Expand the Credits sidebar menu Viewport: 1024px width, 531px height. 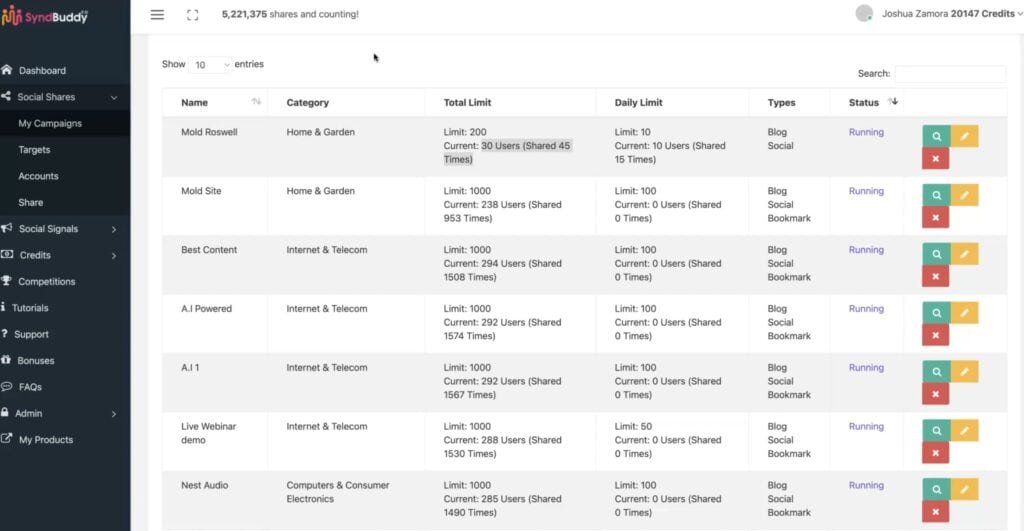[x=65, y=255]
